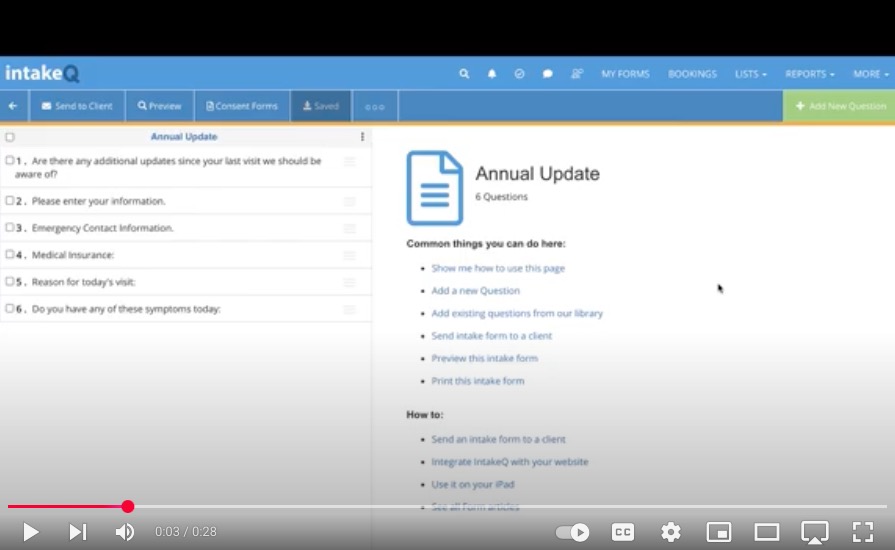
Task: Click drag handle for question 1
Action: coord(349,162)
